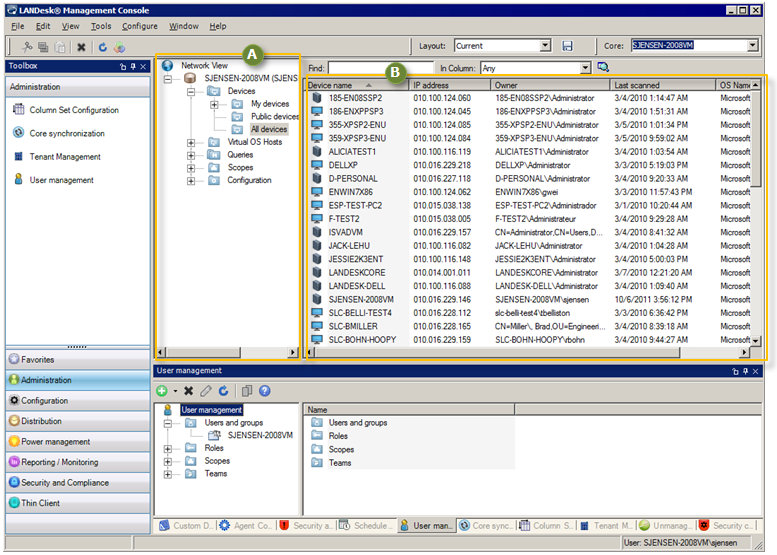The height and width of the screenshot is (555, 777).
Task: Open Core synchronization tool
Action: coord(67,133)
